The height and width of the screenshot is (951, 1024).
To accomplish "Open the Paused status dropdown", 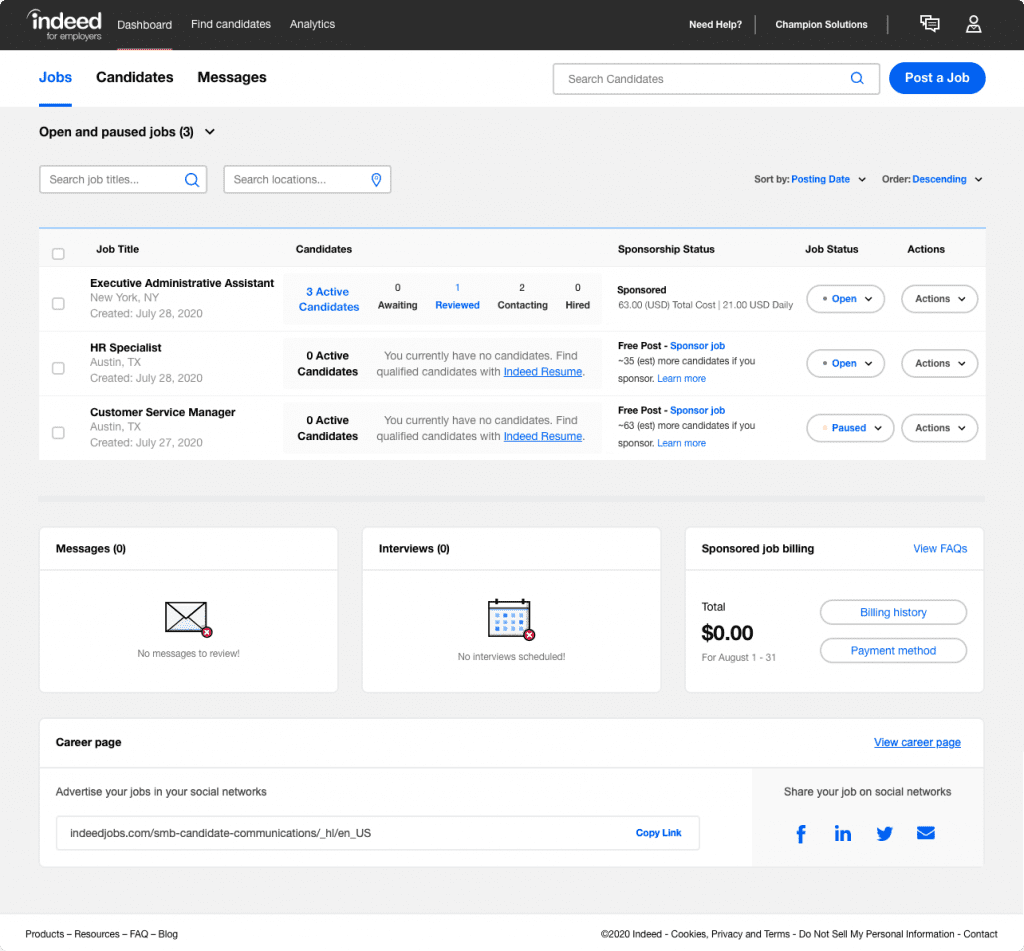I will tap(850, 427).
